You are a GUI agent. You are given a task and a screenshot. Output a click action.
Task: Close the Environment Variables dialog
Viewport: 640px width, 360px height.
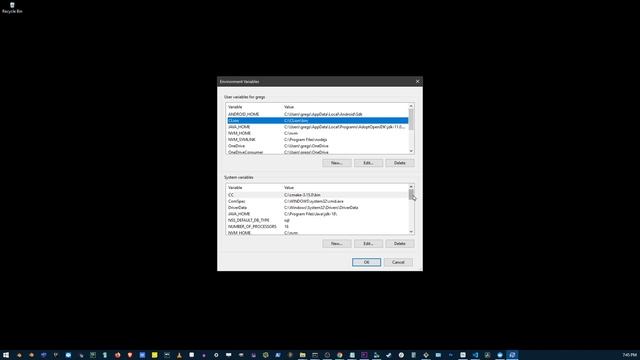pos(417,81)
